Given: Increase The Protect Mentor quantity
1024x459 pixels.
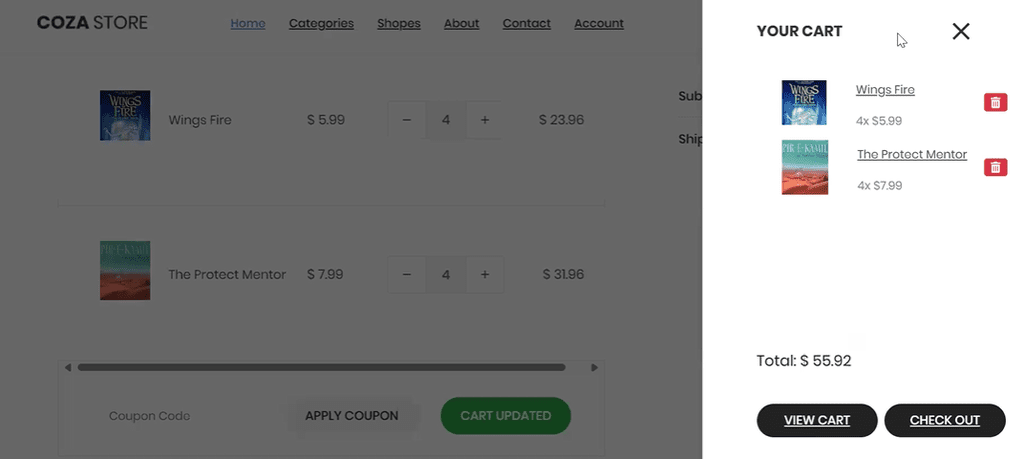Looking at the screenshot, I should tap(485, 274).
